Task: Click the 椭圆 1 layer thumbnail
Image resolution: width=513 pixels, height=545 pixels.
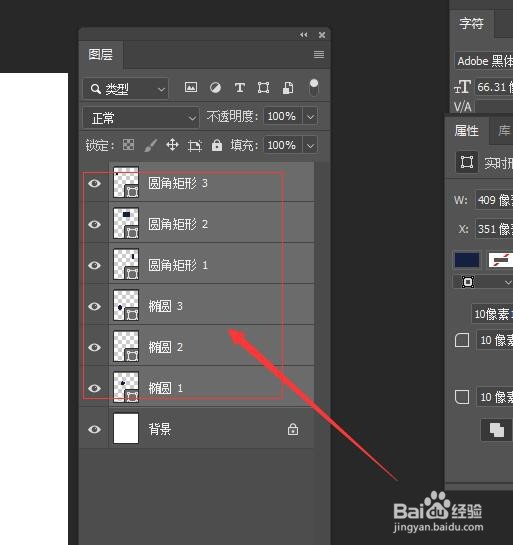Action: point(126,388)
